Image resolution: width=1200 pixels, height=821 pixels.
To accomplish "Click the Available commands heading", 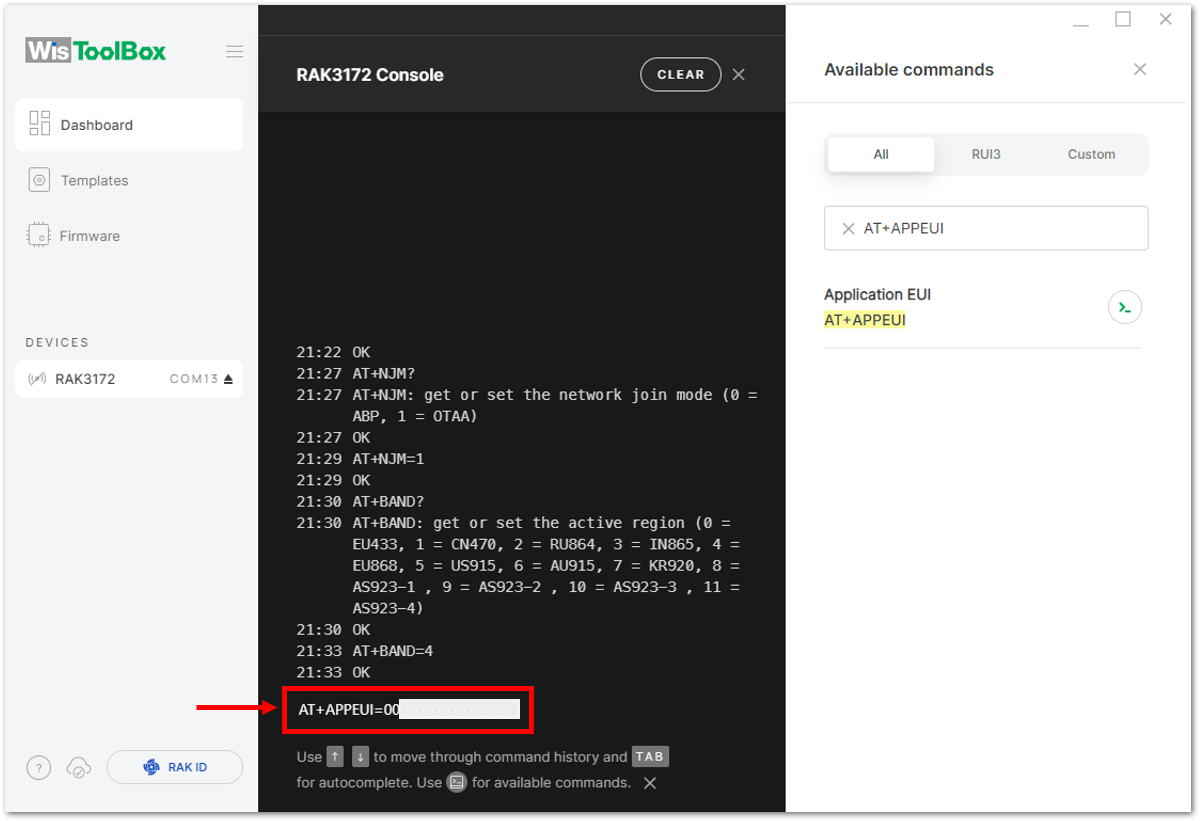I will (909, 70).
